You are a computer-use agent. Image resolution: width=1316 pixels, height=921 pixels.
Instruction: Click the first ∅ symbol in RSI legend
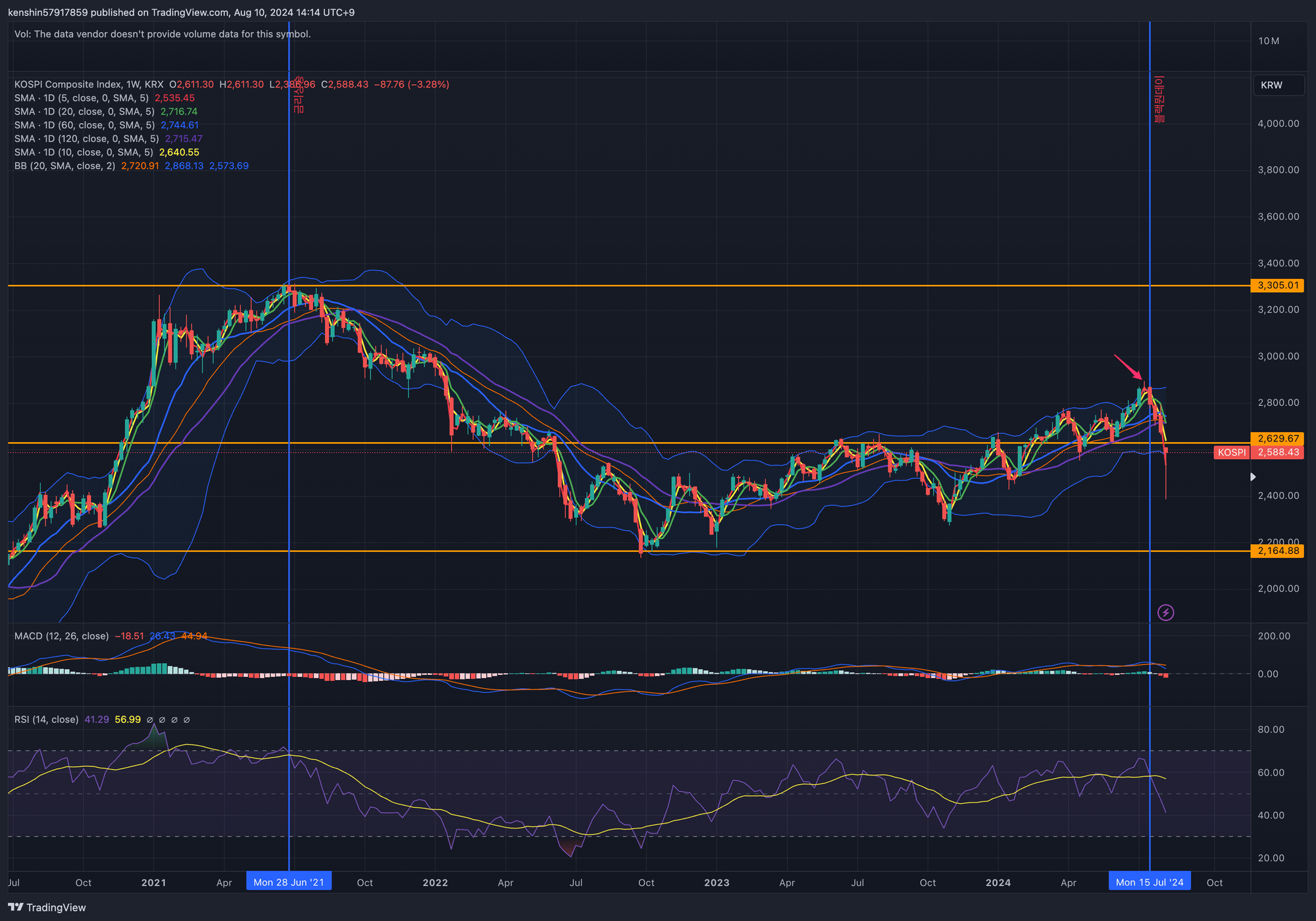pos(150,720)
